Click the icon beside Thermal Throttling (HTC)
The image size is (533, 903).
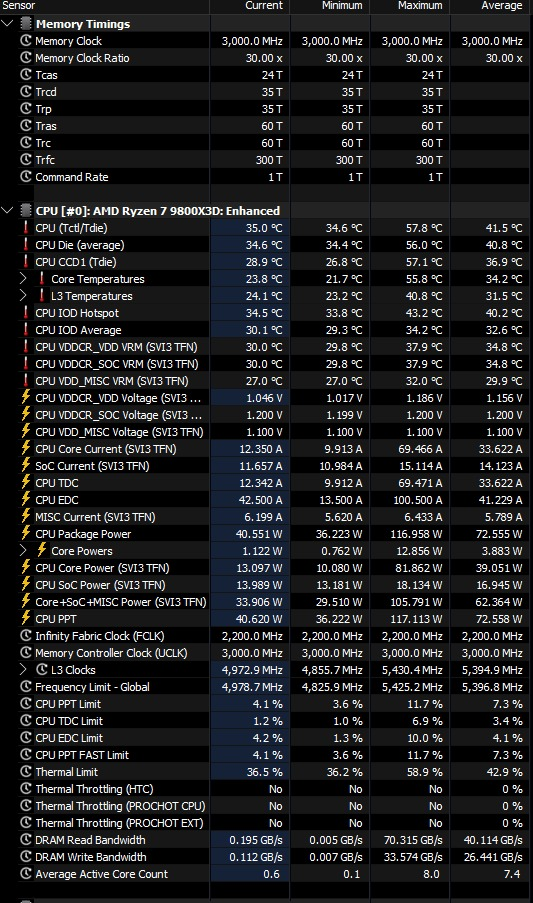coord(26,788)
